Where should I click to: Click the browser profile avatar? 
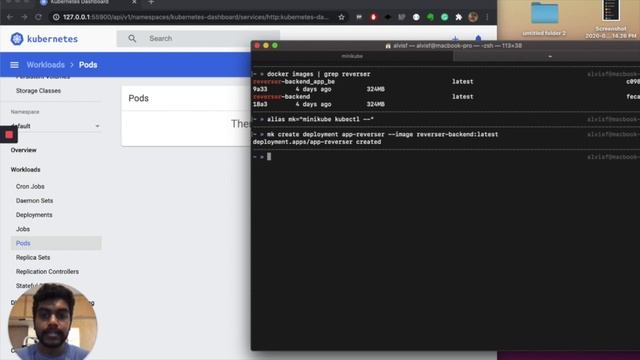pyautogui.click(x=473, y=17)
